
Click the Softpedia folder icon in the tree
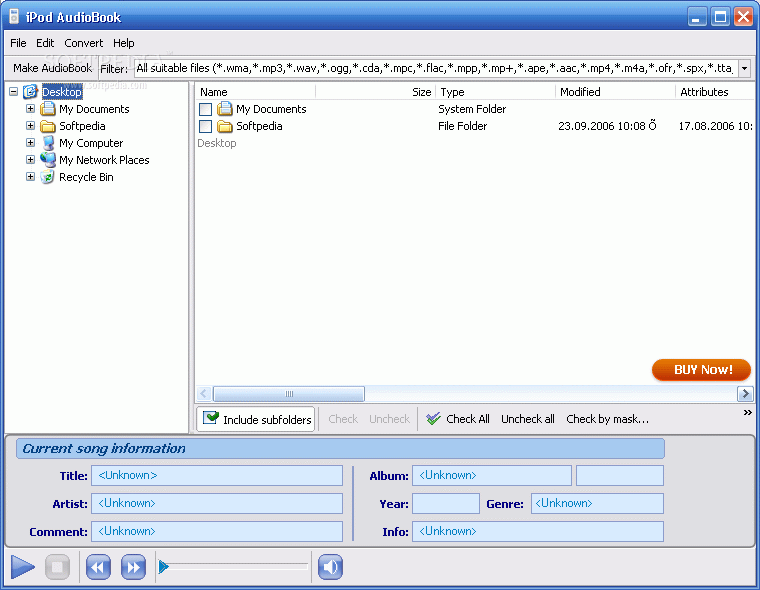click(x=48, y=126)
